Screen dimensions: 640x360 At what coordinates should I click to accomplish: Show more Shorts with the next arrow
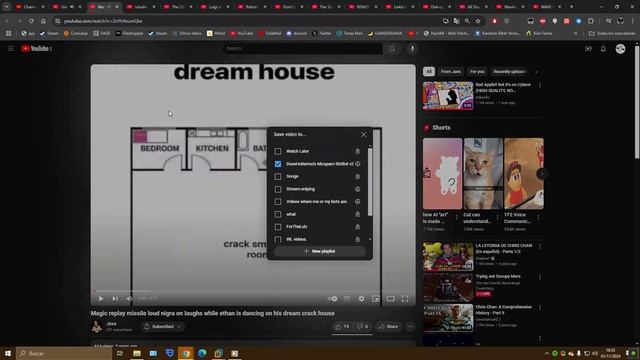542,174
